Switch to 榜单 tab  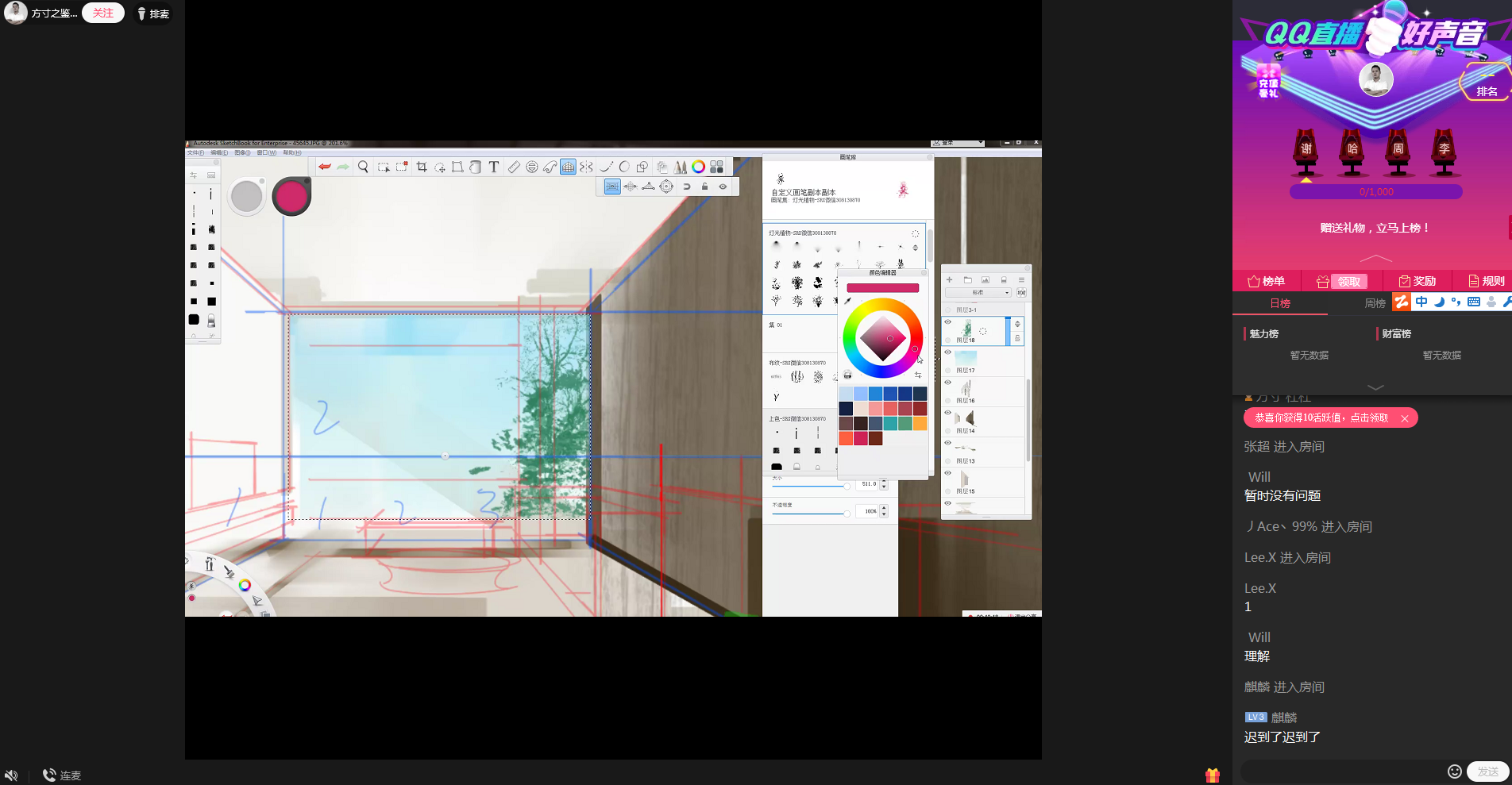click(1266, 281)
